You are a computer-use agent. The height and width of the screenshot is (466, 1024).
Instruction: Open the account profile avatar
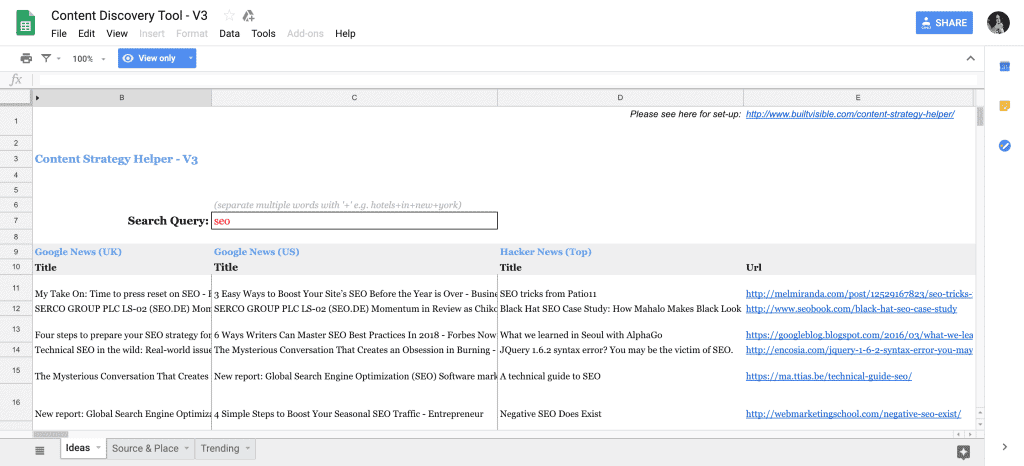coord(998,23)
